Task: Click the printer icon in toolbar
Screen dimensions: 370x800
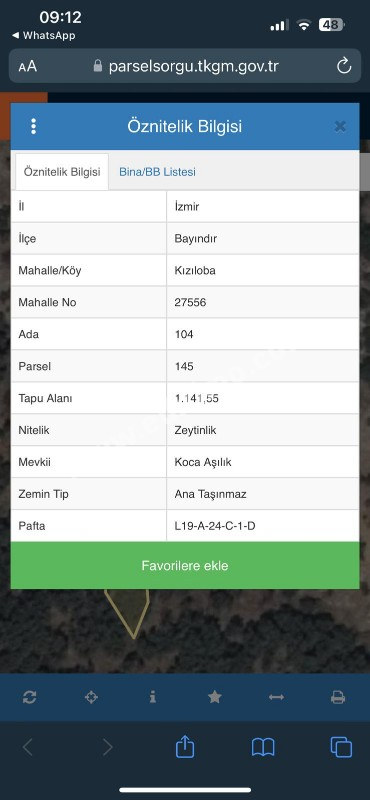Action: click(338, 697)
